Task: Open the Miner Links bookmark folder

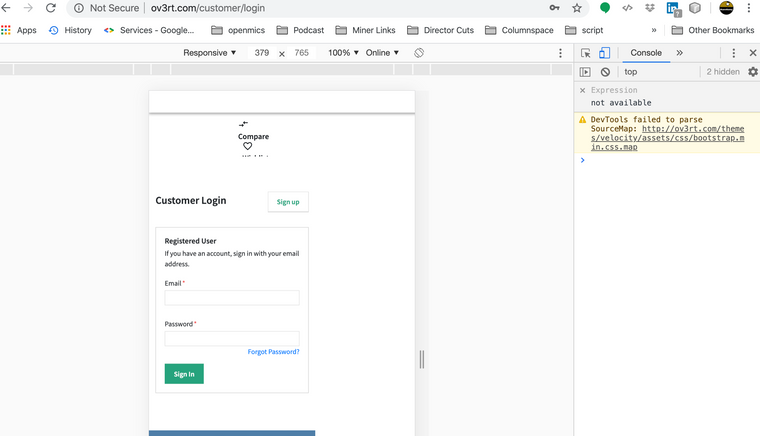Action: pyautogui.click(x=365, y=30)
